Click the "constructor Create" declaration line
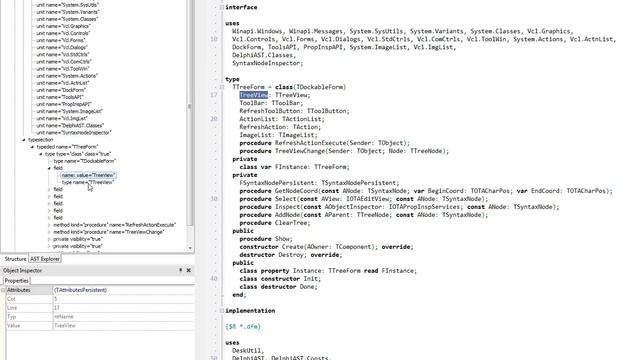Screen dimensions: 640x360 [x=326, y=247]
